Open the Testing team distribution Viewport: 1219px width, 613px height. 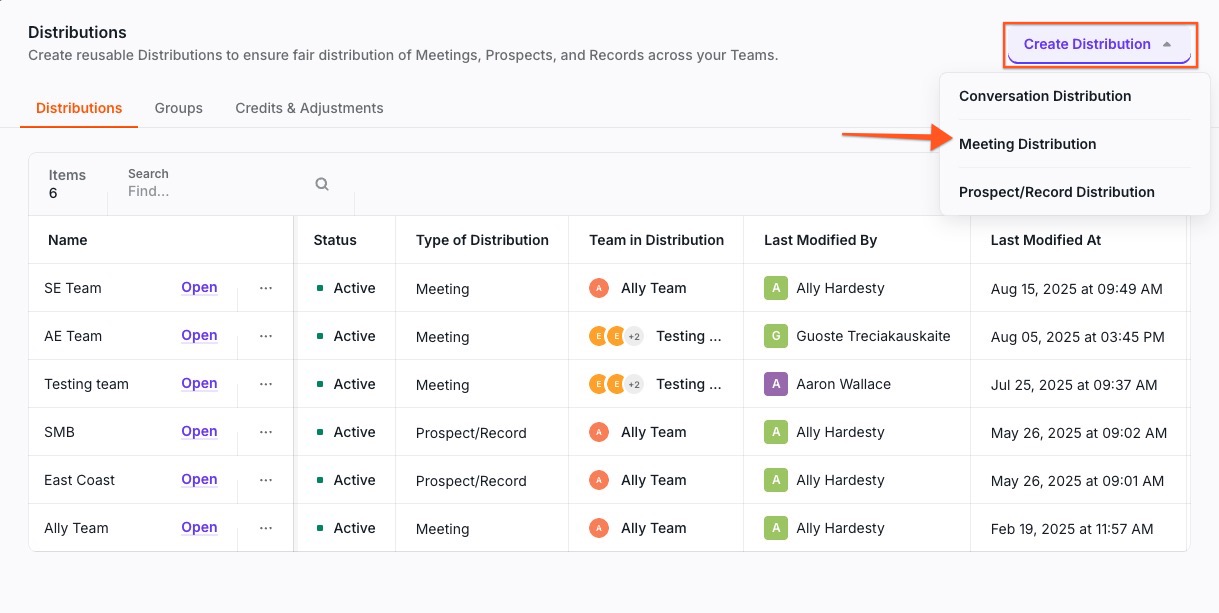click(x=198, y=383)
